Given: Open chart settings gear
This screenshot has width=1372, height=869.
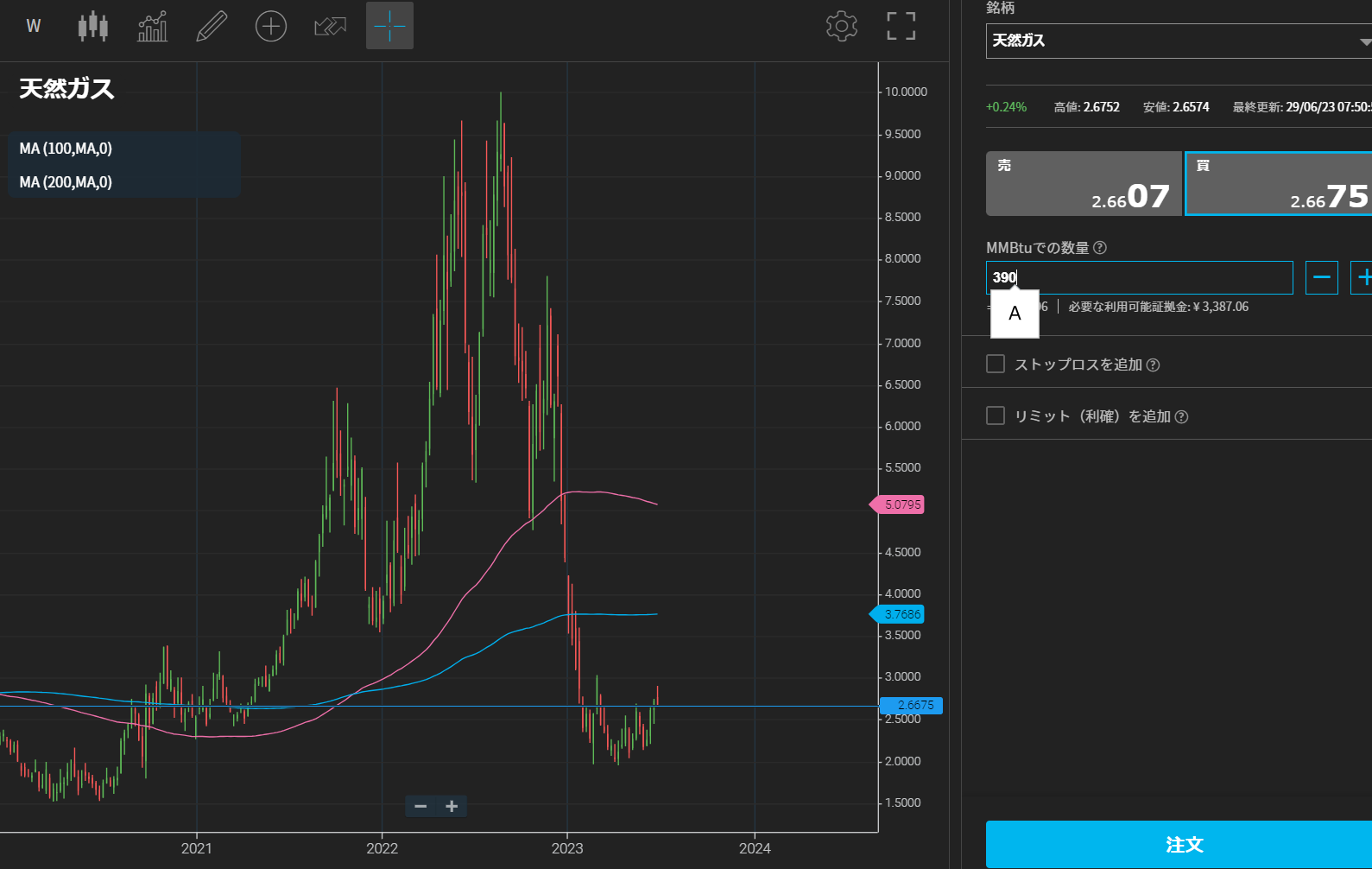Looking at the screenshot, I should click(841, 26).
